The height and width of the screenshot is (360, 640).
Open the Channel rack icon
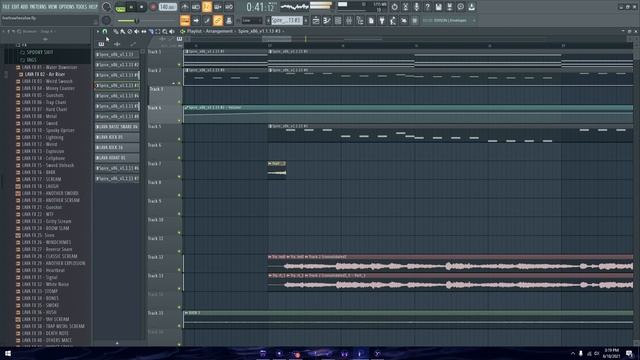(338, 20)
